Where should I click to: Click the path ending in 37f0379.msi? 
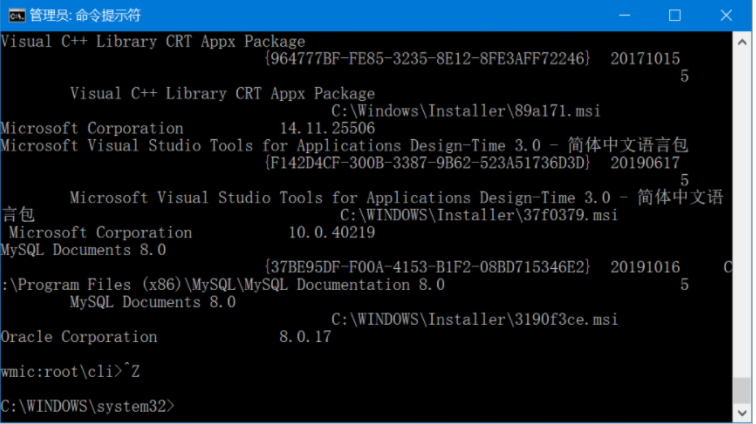[479, 215]
